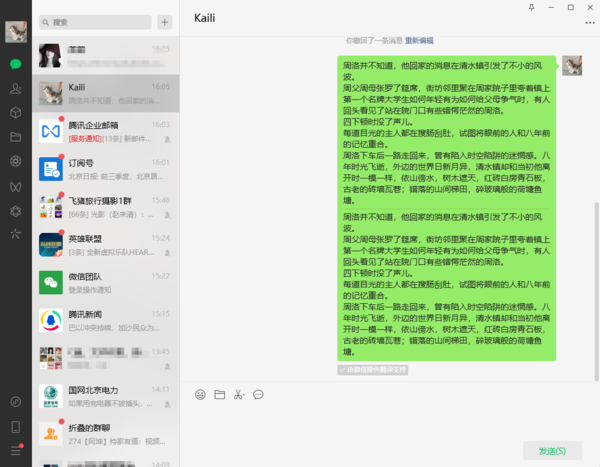Open the Kaili conversation in the list
The image size is (600, 467).
coord(106,93)
